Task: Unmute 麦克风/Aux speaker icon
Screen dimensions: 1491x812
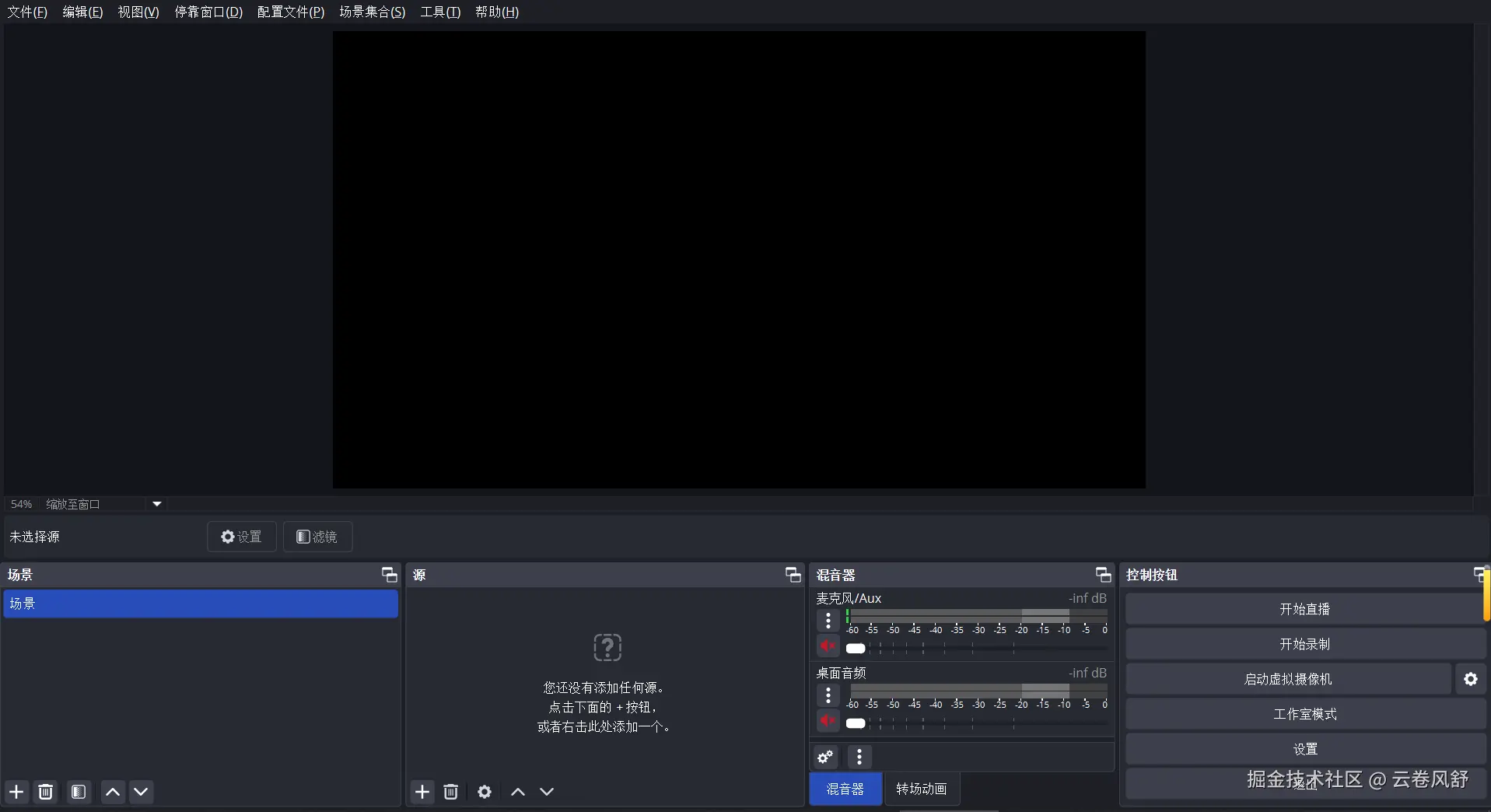Action: click(828, 646)
